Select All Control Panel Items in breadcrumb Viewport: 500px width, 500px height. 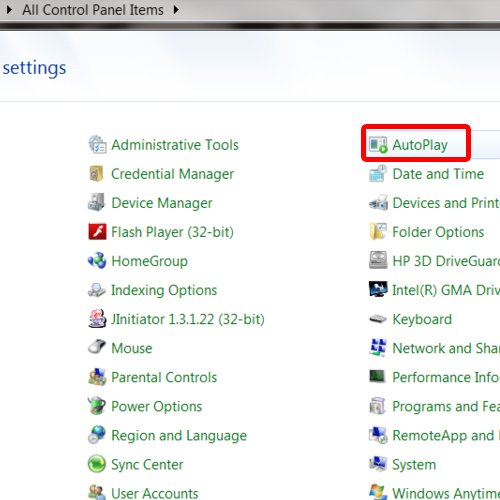coord(93,10)
